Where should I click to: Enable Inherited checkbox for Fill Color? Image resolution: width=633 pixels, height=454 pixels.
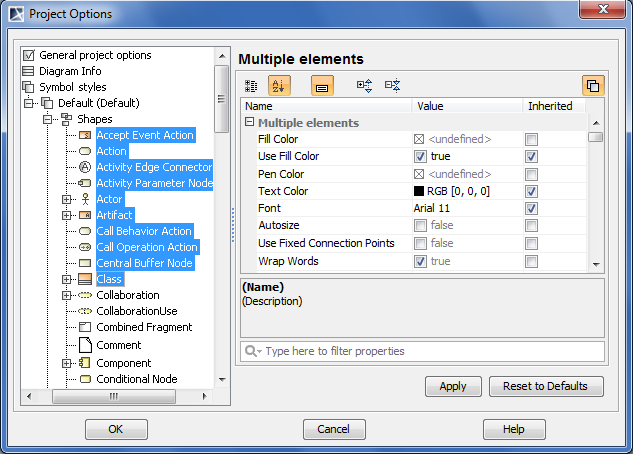[532, 139]
